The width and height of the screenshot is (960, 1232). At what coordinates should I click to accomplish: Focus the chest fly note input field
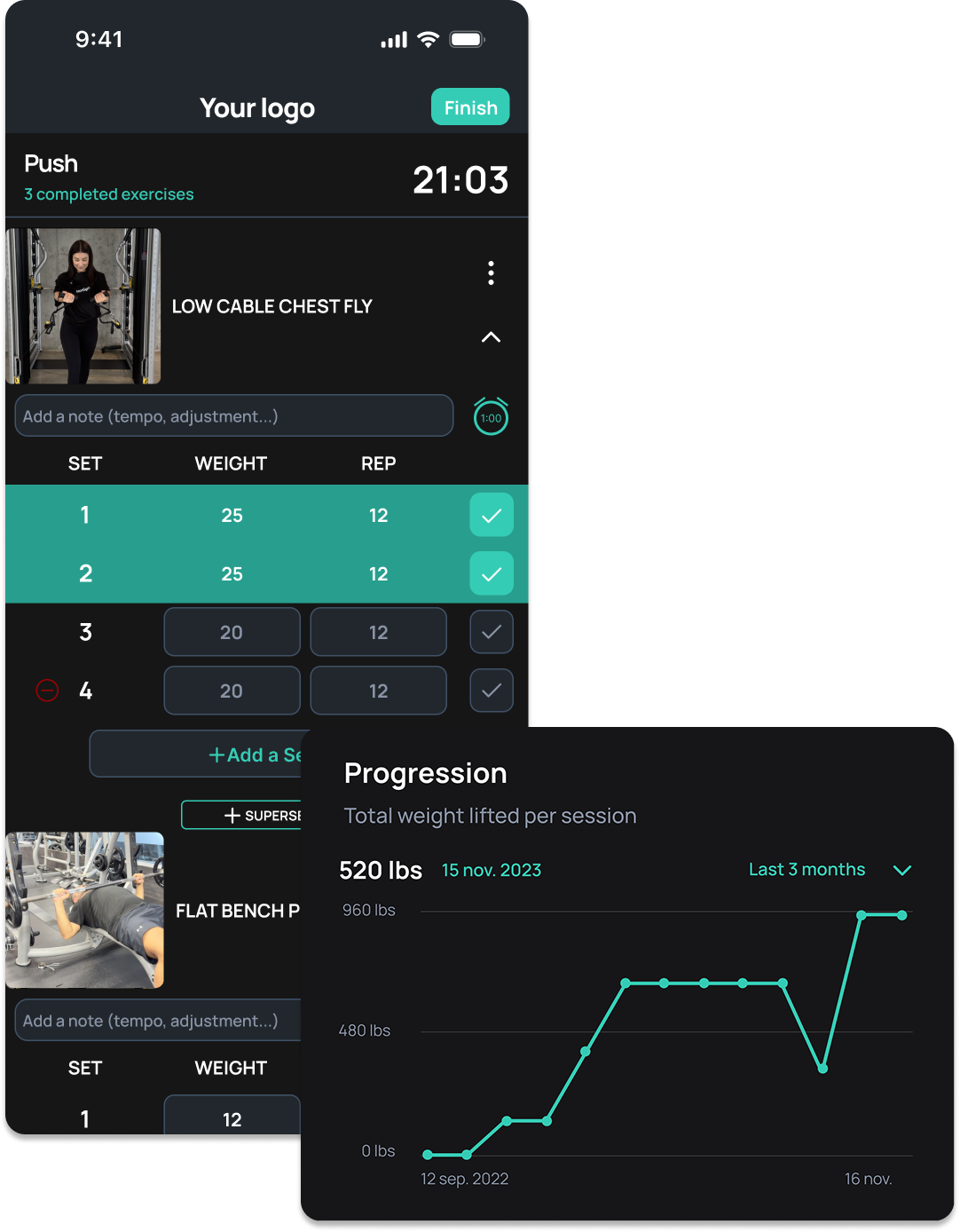(234, 415)
